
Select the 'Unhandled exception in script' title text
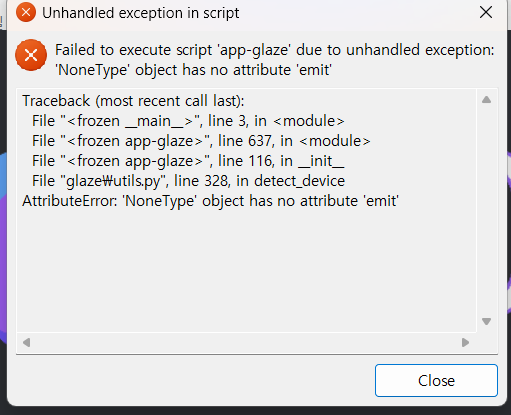click(x=141, y=13)
